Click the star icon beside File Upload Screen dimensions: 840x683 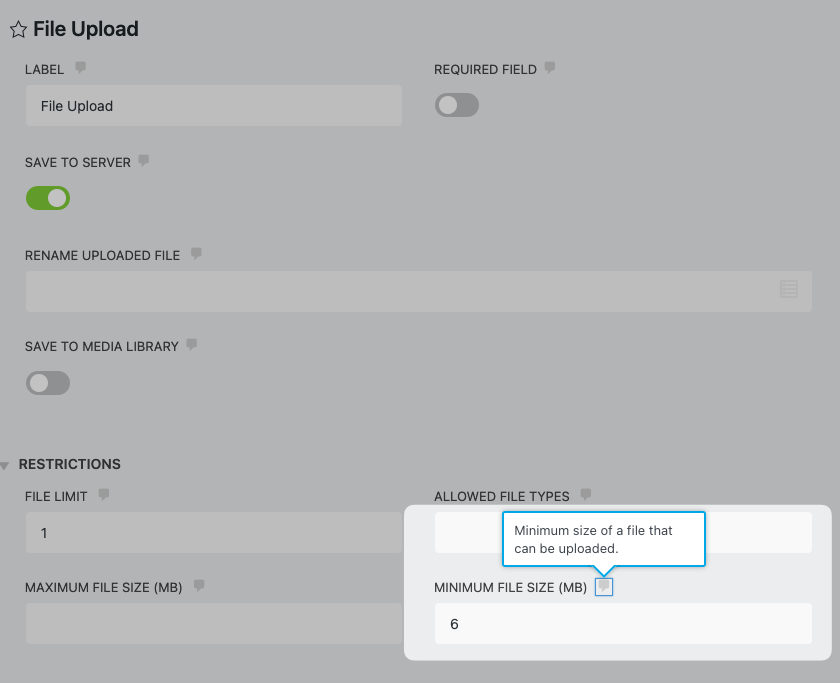pos(18,30)
